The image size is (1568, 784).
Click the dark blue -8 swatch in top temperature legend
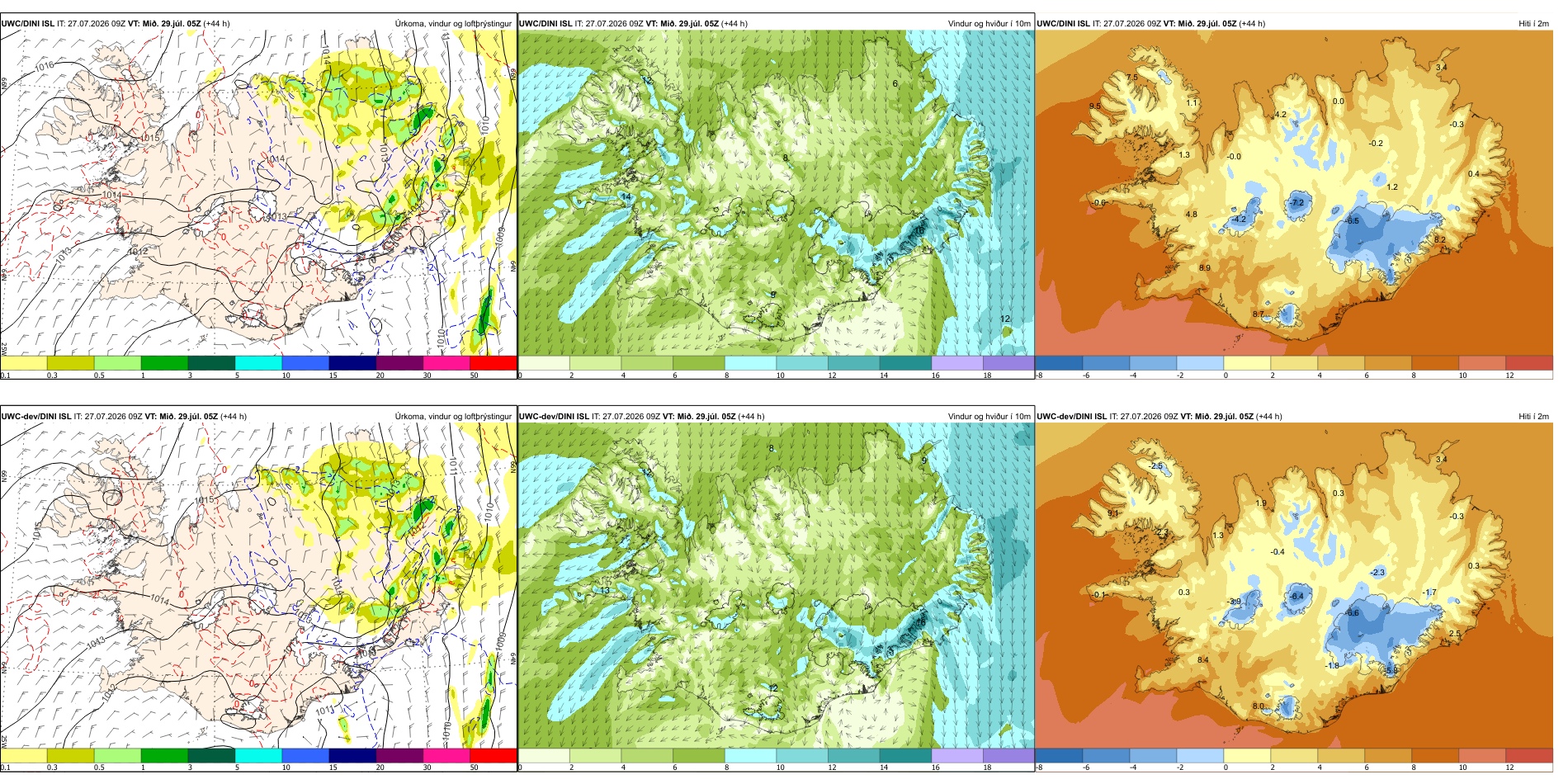point(1059,362)
